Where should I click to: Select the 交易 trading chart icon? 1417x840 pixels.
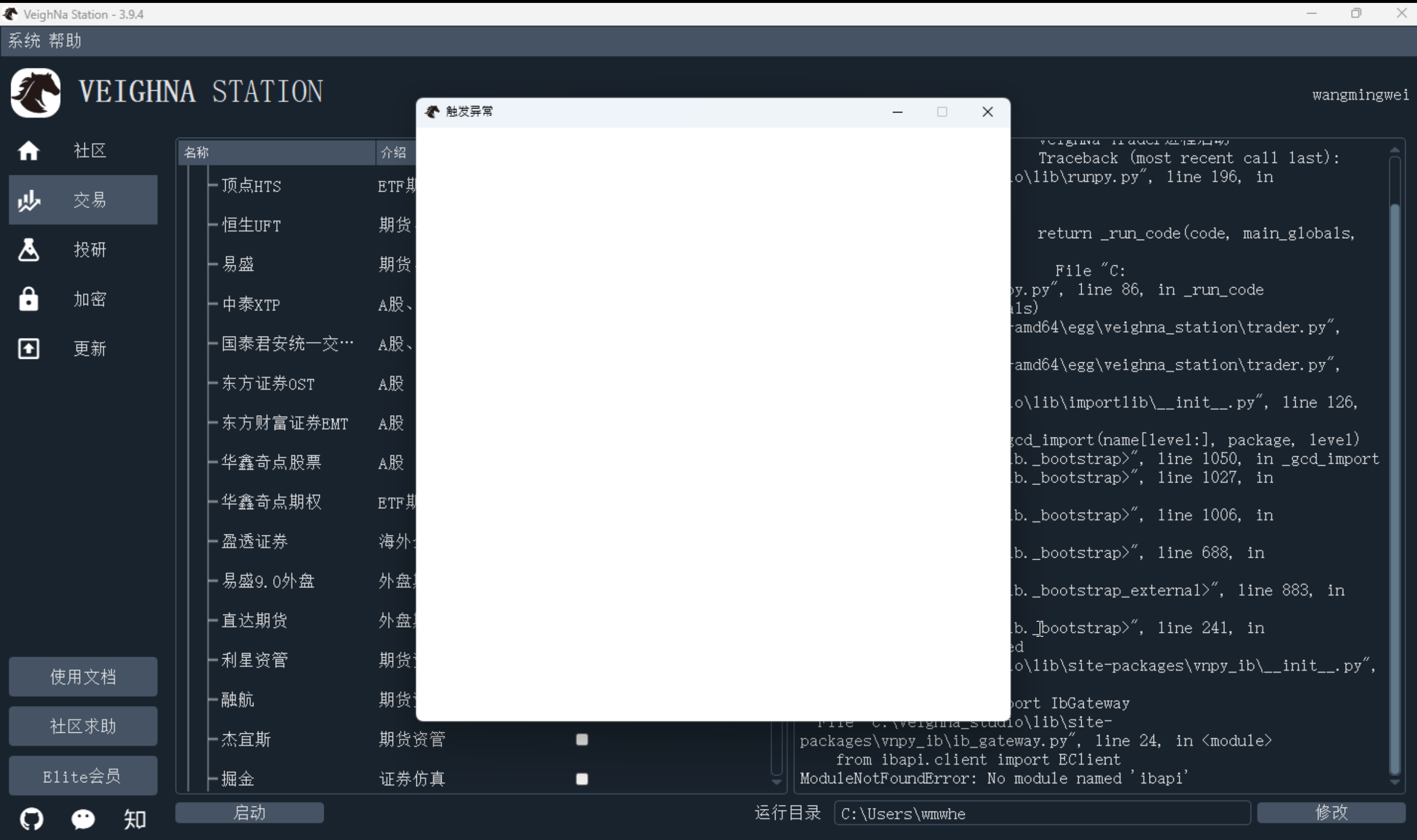point(28,200)
